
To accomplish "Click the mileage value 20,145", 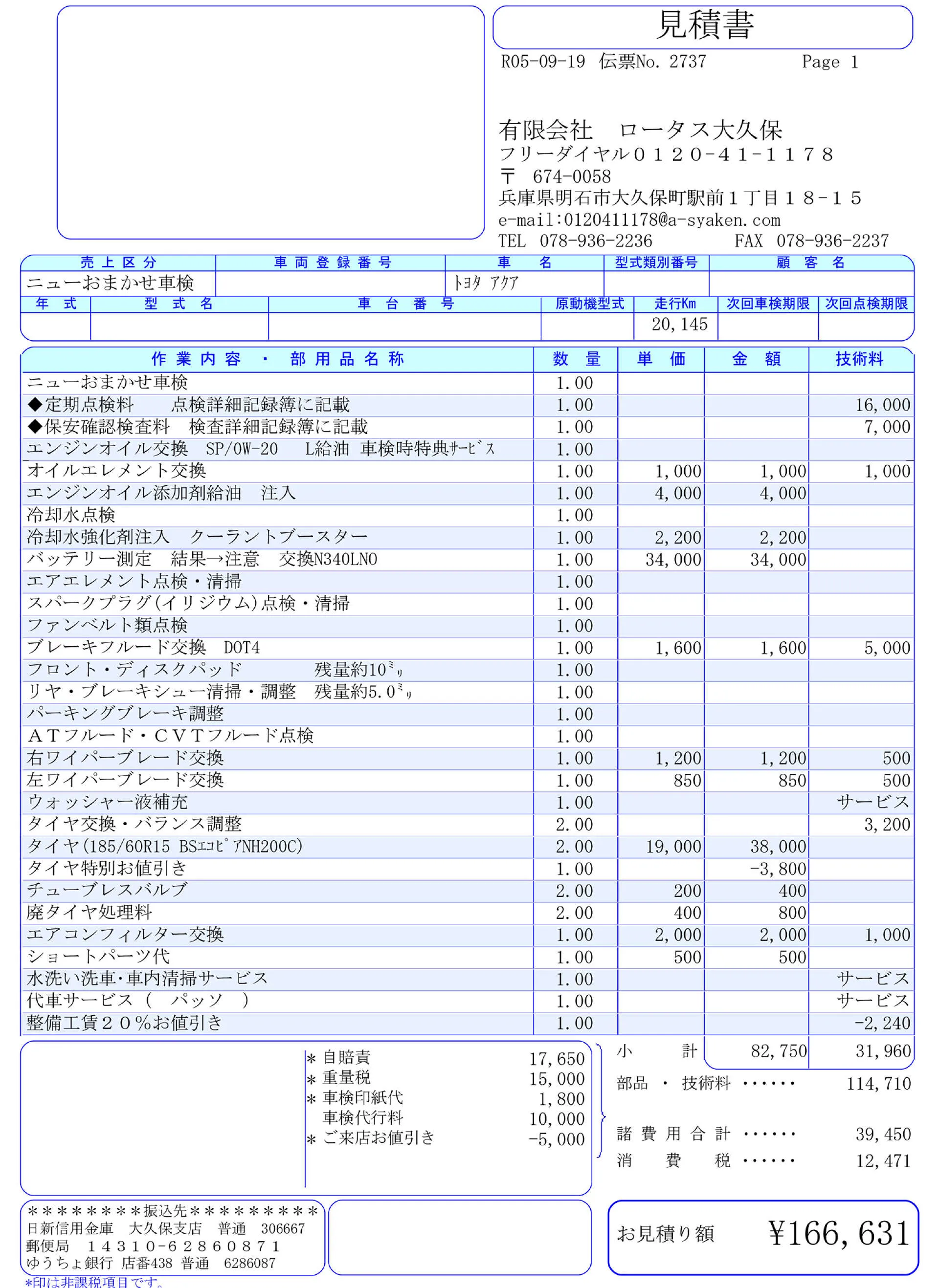I will point(679,325).
